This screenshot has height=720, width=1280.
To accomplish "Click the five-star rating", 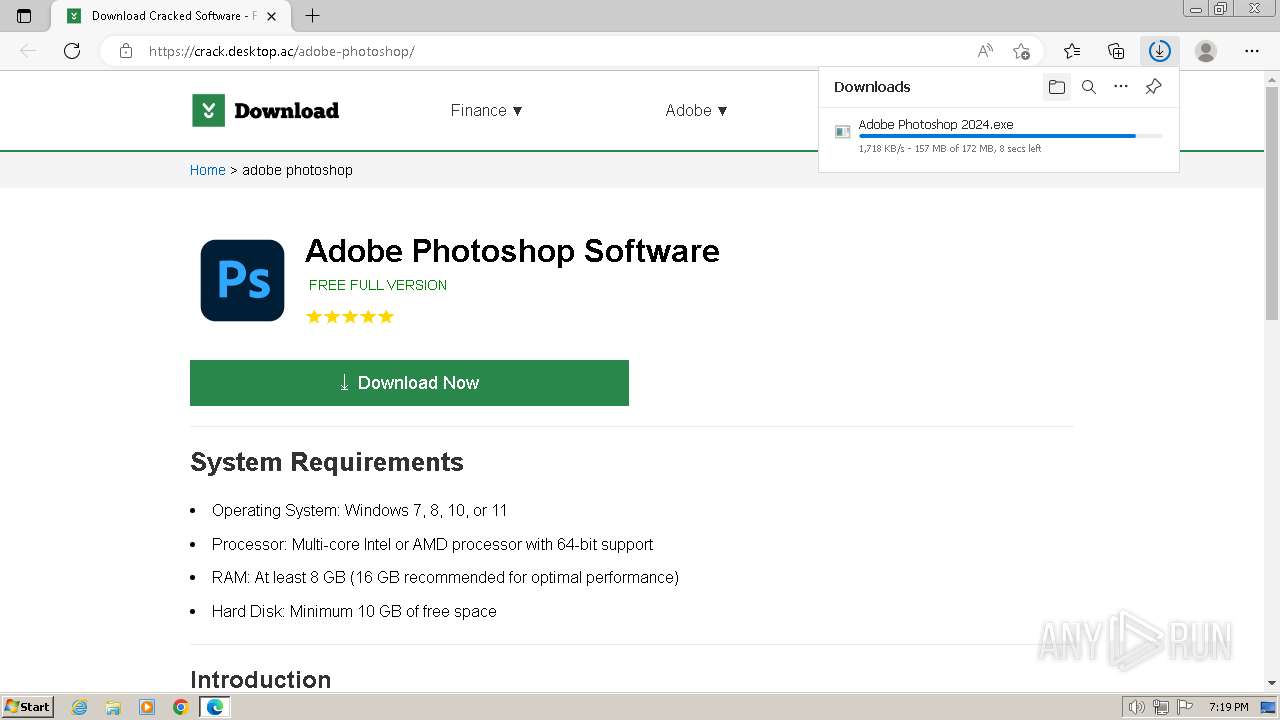I will click(x=350, y=317).
